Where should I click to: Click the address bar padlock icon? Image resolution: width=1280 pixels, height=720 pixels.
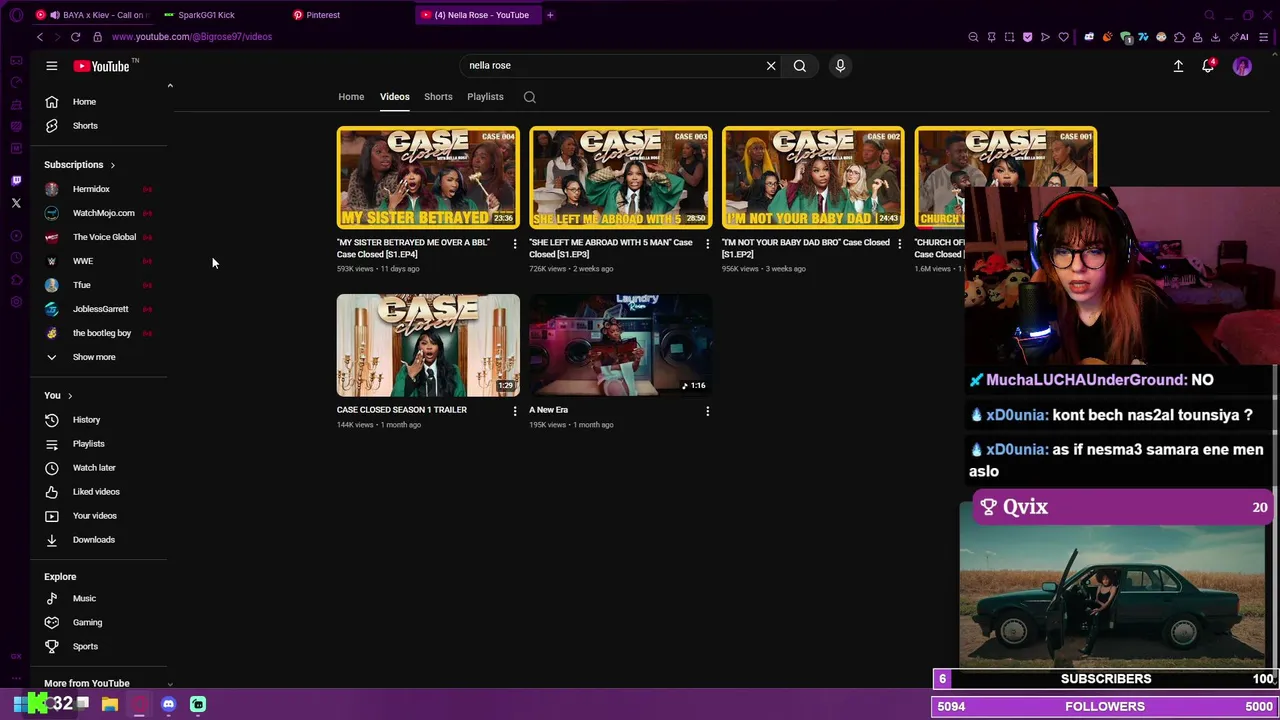coord(97,37)
